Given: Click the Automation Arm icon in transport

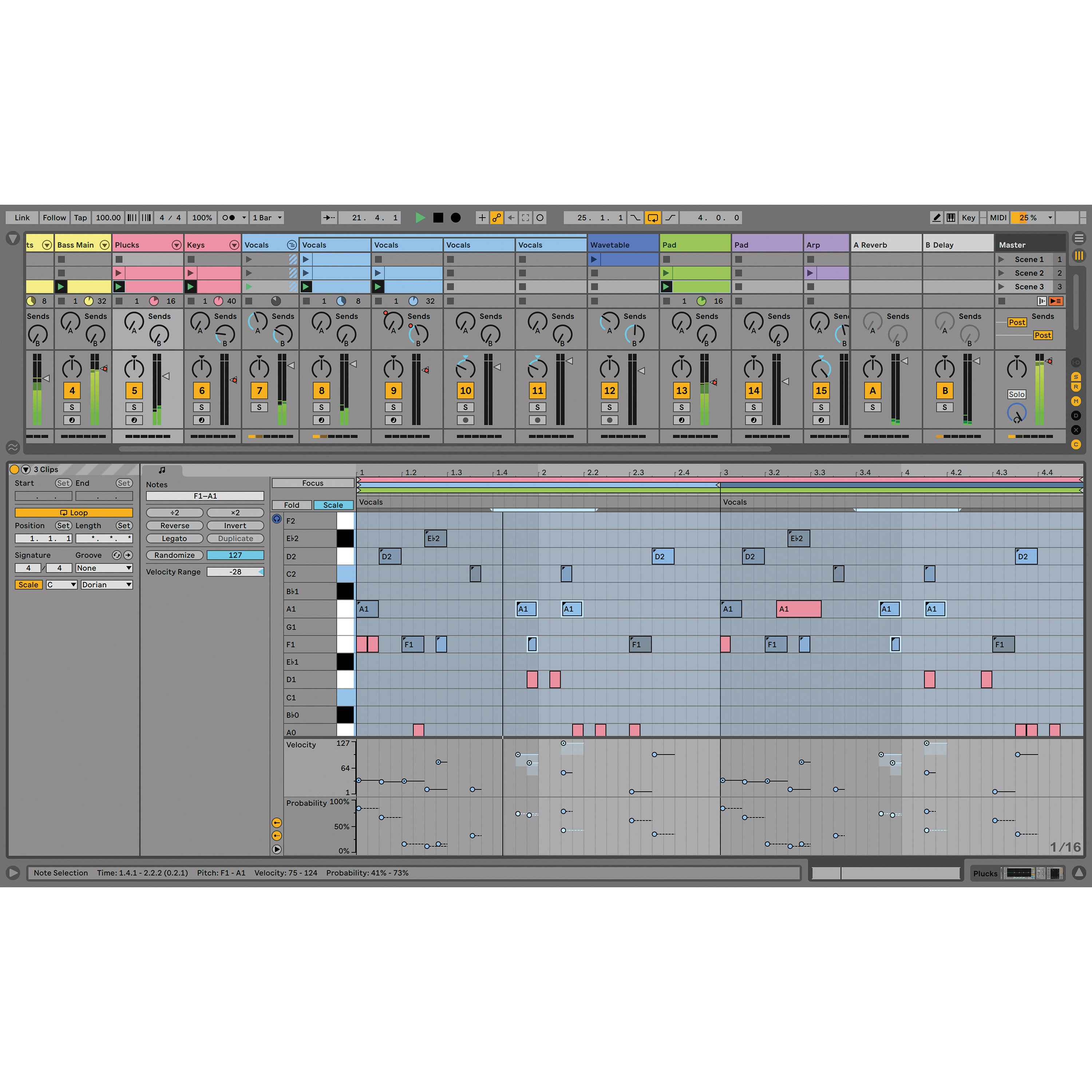Looking at the screenshot, I should click(x=497, y=218).
